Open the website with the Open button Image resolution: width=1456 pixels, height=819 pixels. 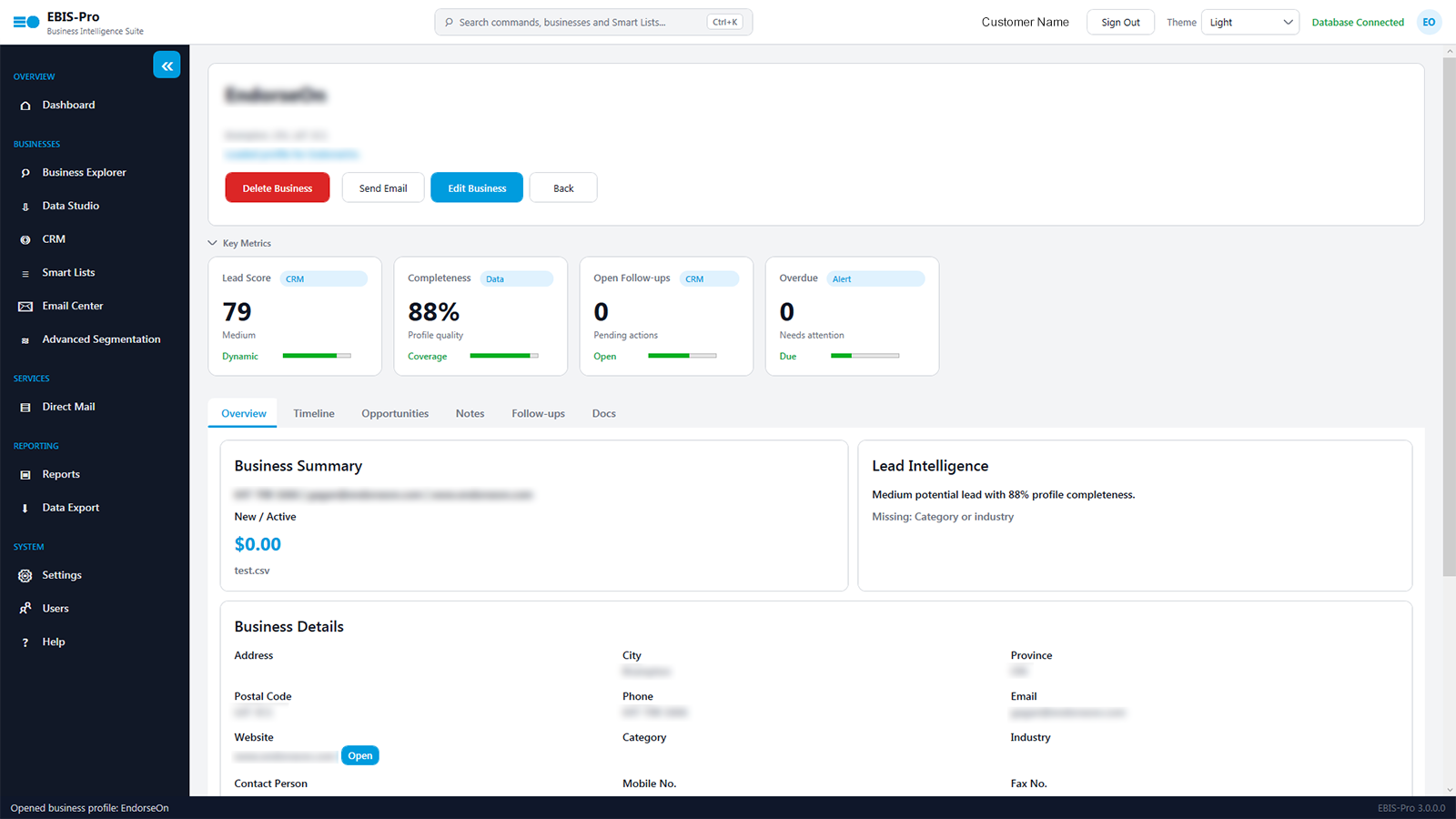(360, 755)
